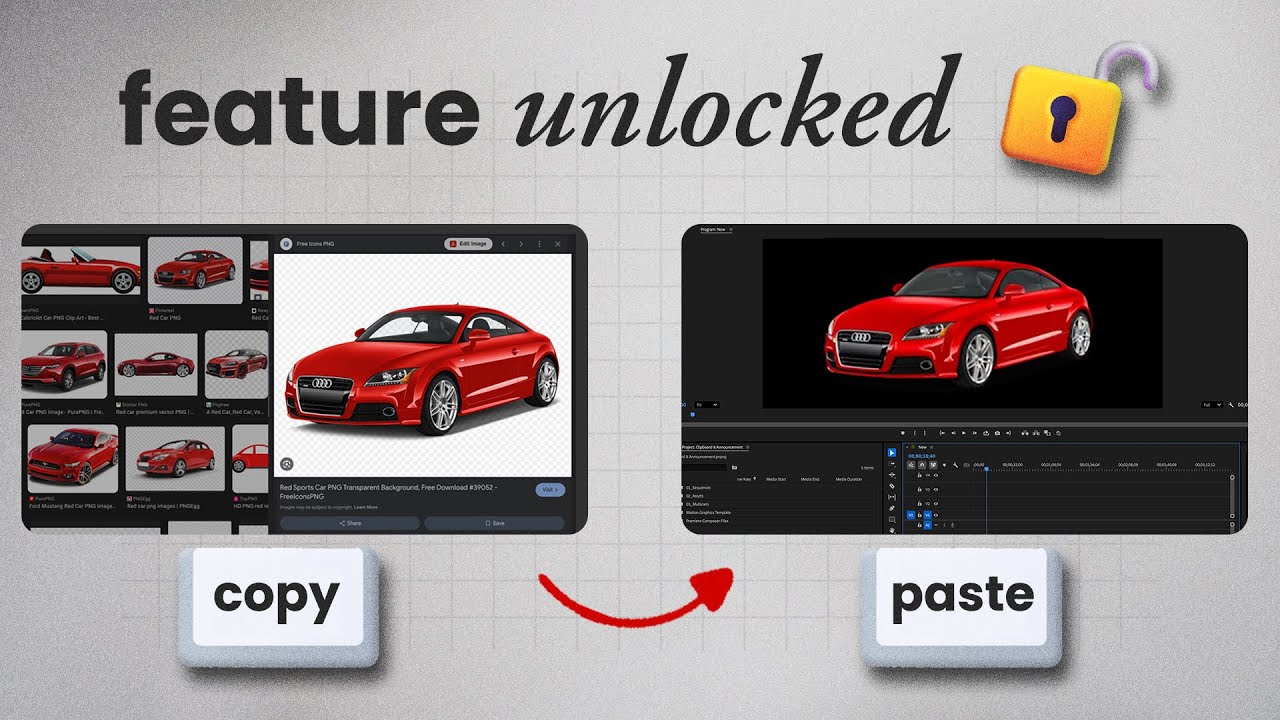
Task: Toggle visibility eye of track V3
Action: tap(937, 489)
